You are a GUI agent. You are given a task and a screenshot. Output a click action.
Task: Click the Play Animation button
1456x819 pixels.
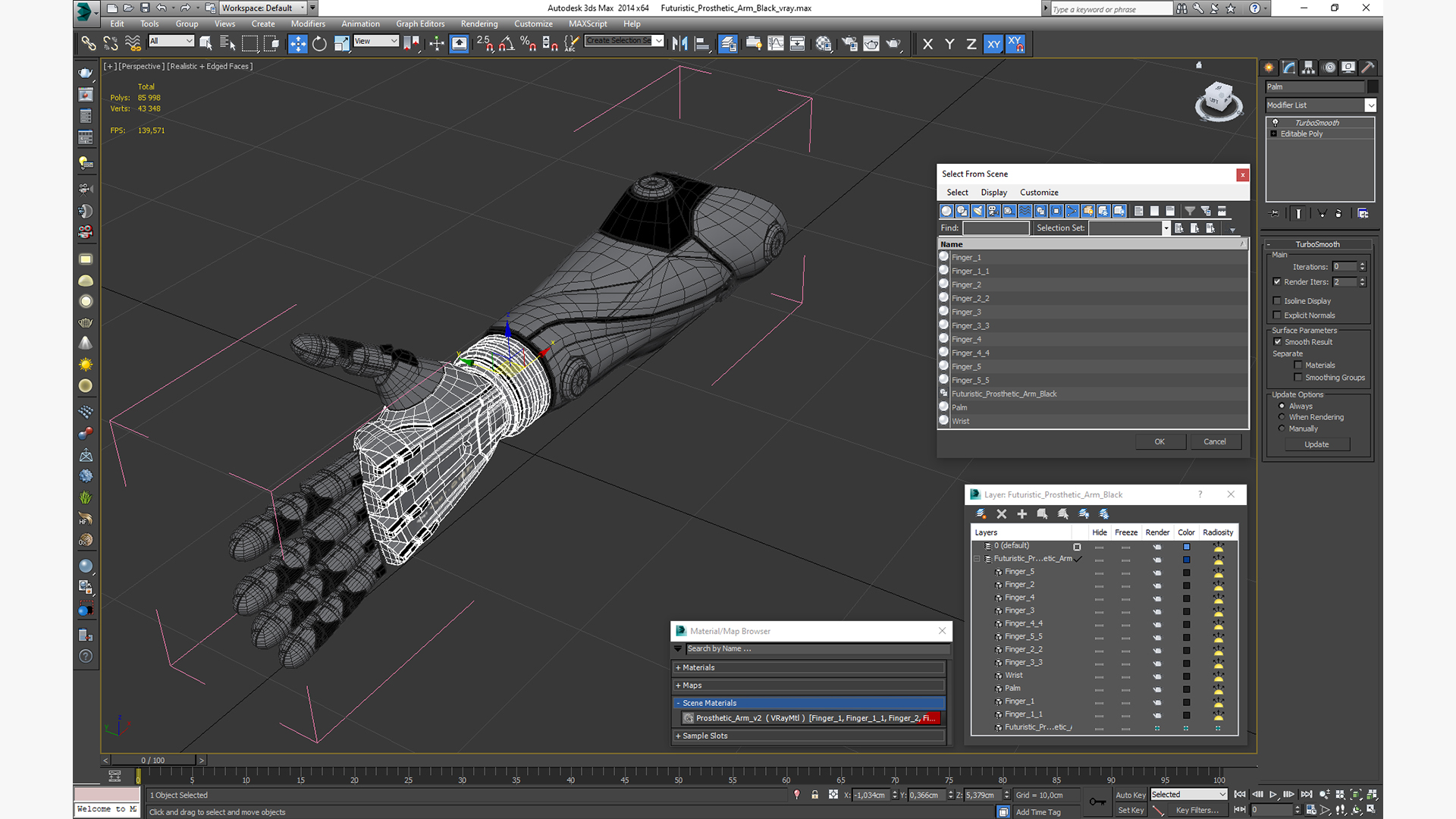coord(1273,795)
